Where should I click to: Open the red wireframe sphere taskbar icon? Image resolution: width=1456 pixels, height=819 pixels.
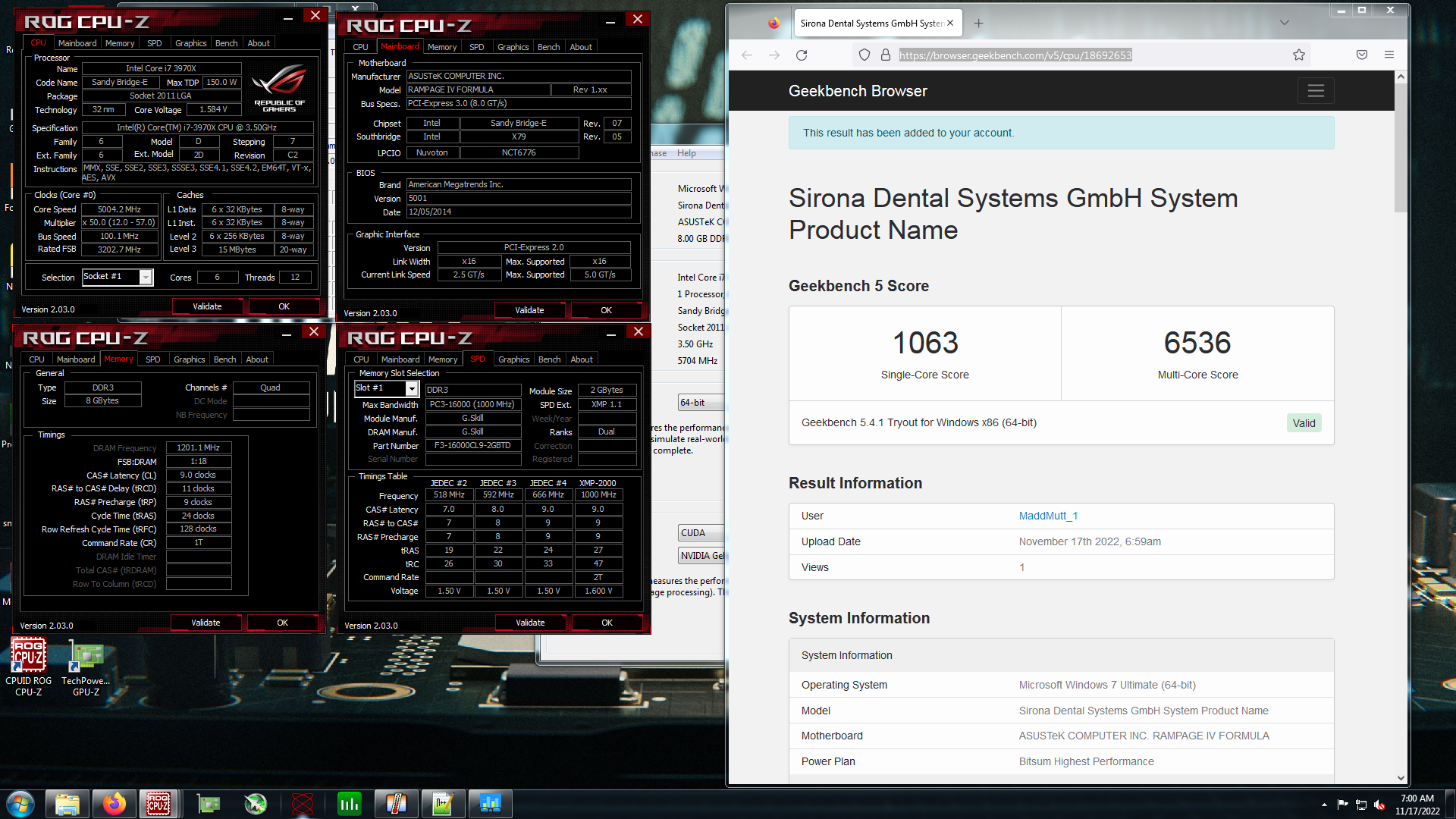303,804
